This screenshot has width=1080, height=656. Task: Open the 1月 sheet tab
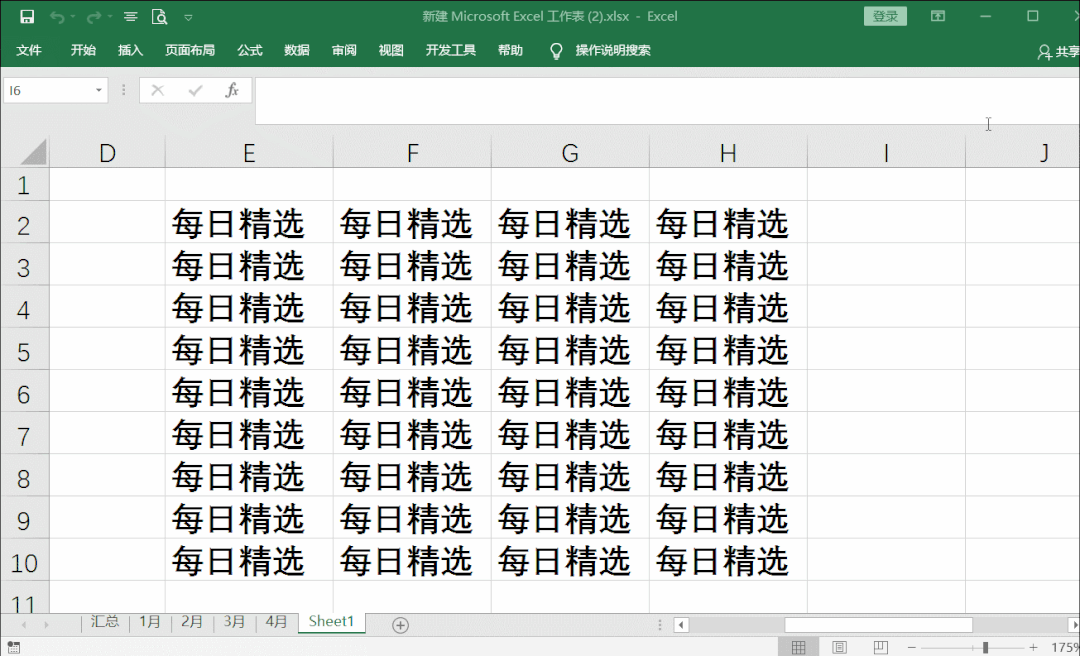[149, 622]
